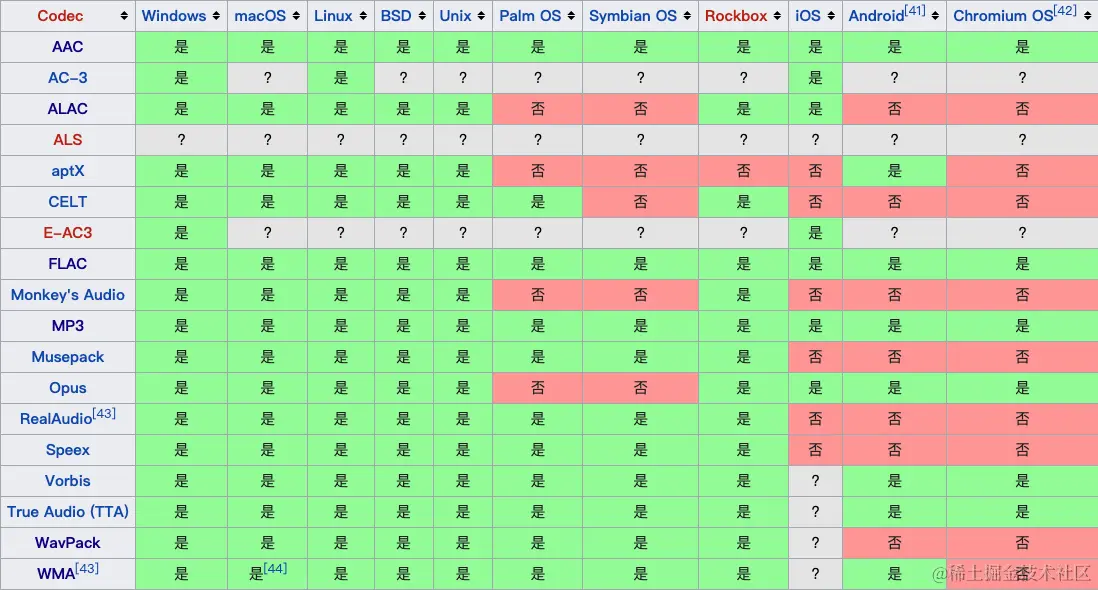
Task: Sort by Unix column arrows
Action: pos(481,16)
